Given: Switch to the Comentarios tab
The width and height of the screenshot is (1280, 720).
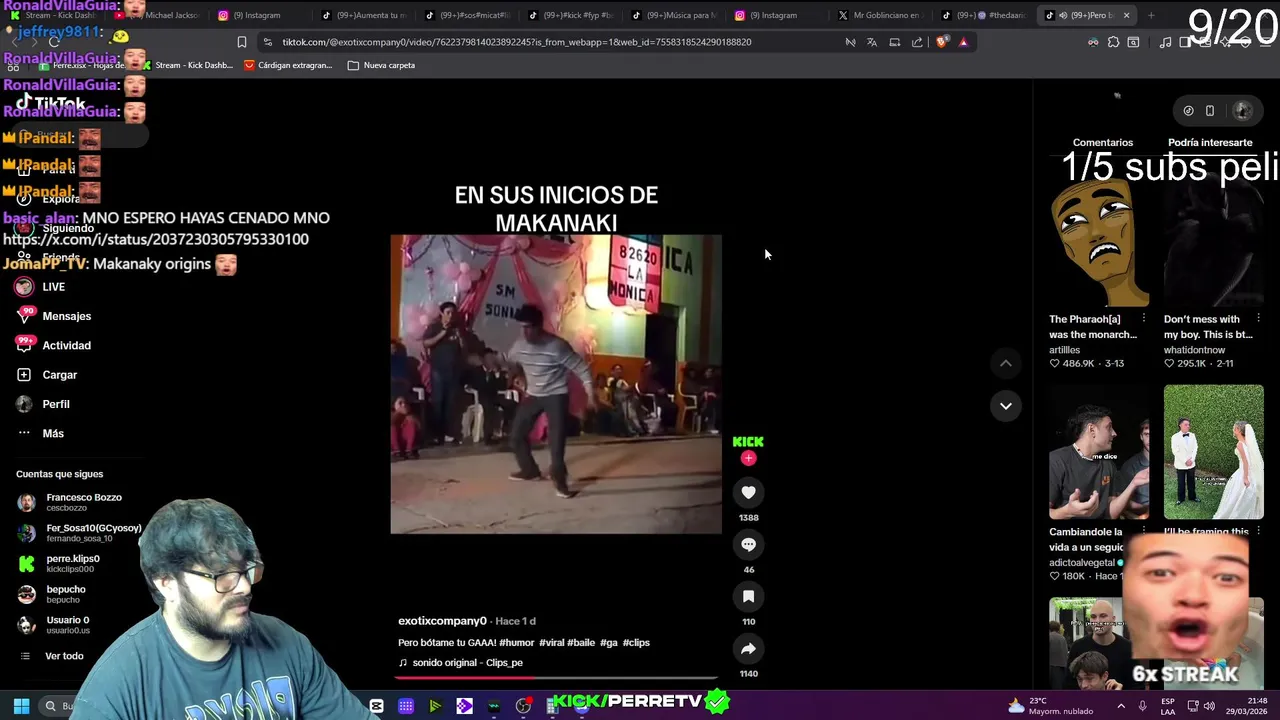Looking at the screenshot, I should tap(1102, 142).
